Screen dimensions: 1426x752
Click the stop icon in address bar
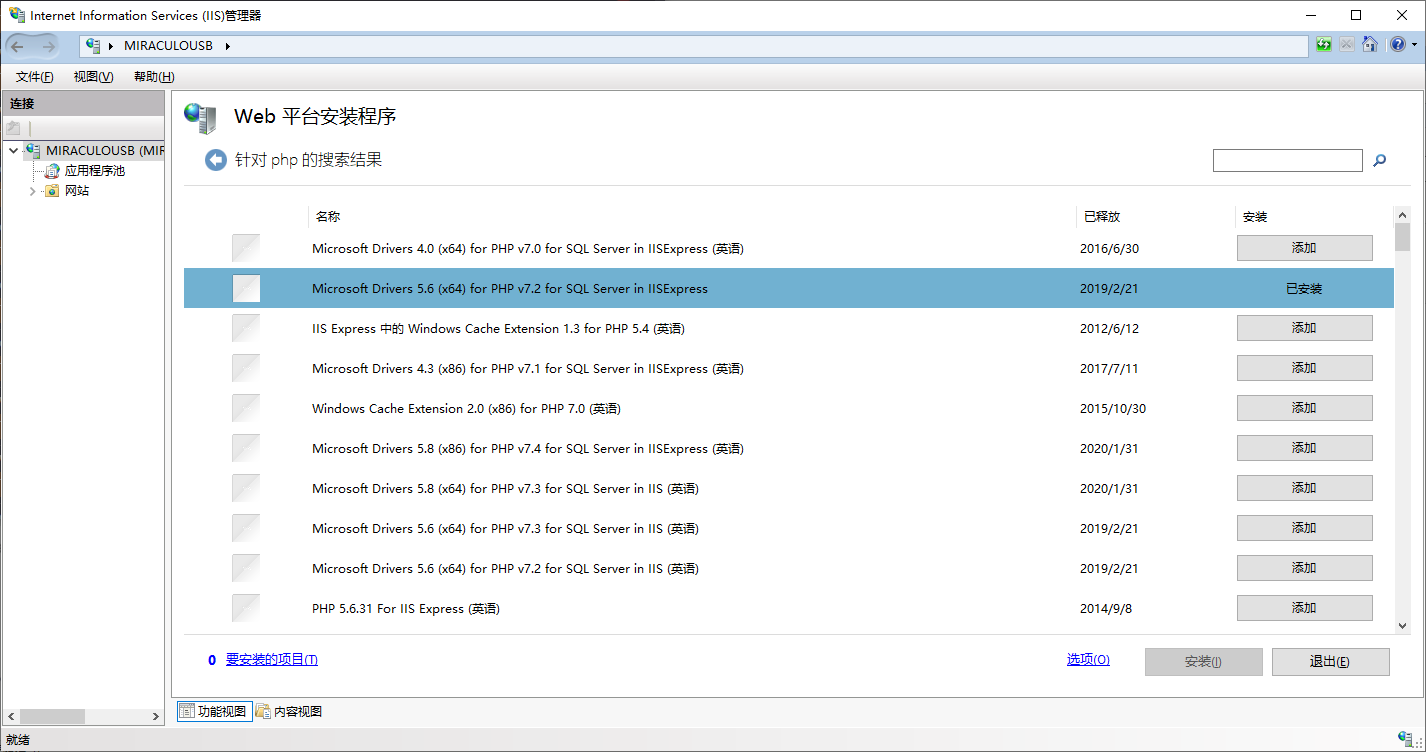(1347, 45)
